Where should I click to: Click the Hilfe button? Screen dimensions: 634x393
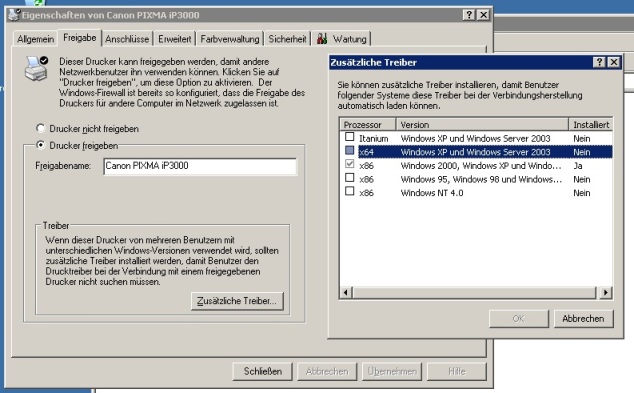click(x=456, y=371)
